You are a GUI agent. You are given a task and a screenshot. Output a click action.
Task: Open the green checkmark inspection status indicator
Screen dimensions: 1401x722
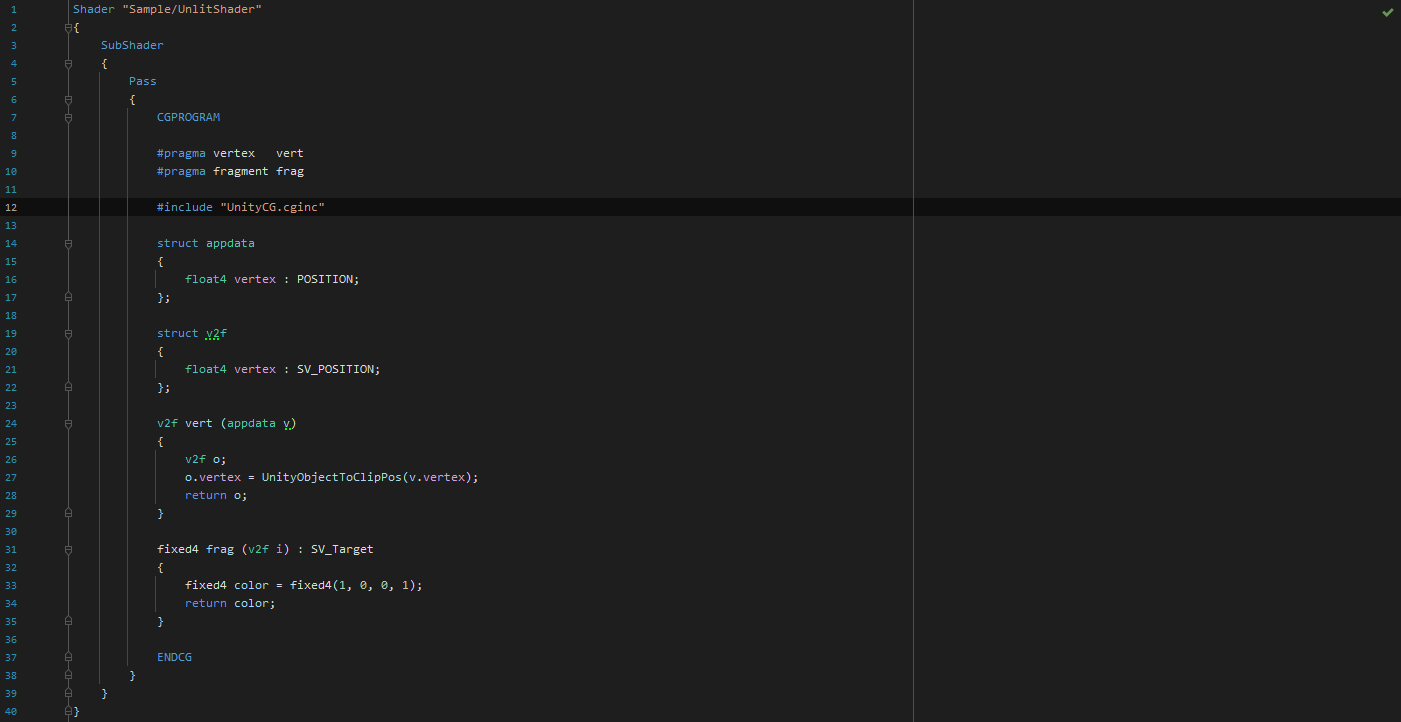pyautogui.click(x=1387, y=12)
